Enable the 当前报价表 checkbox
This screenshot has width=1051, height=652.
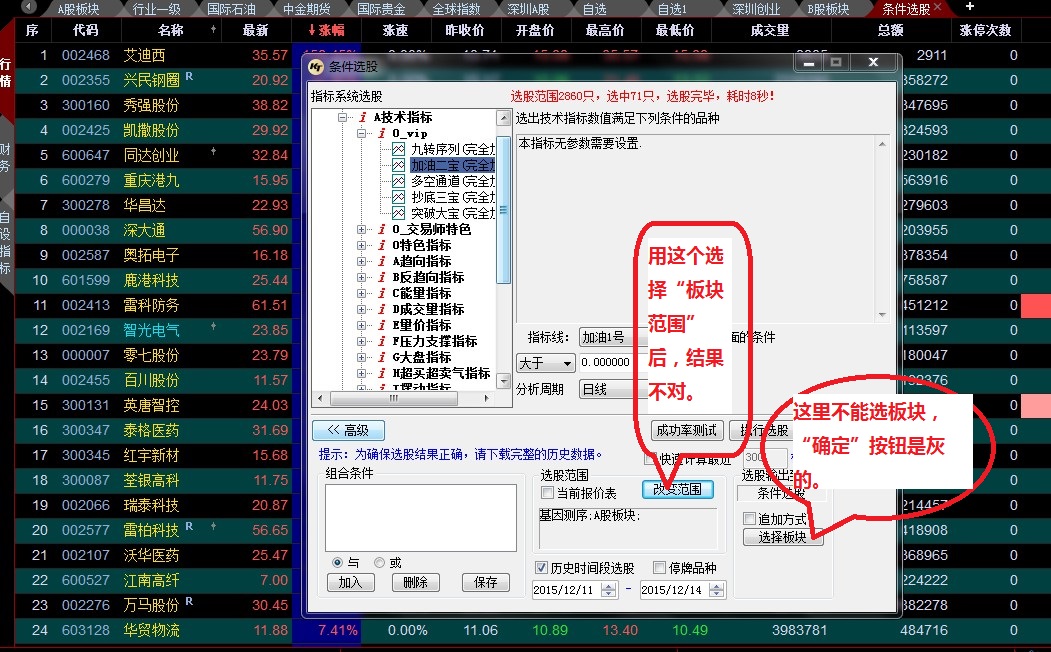pos(547,493)
